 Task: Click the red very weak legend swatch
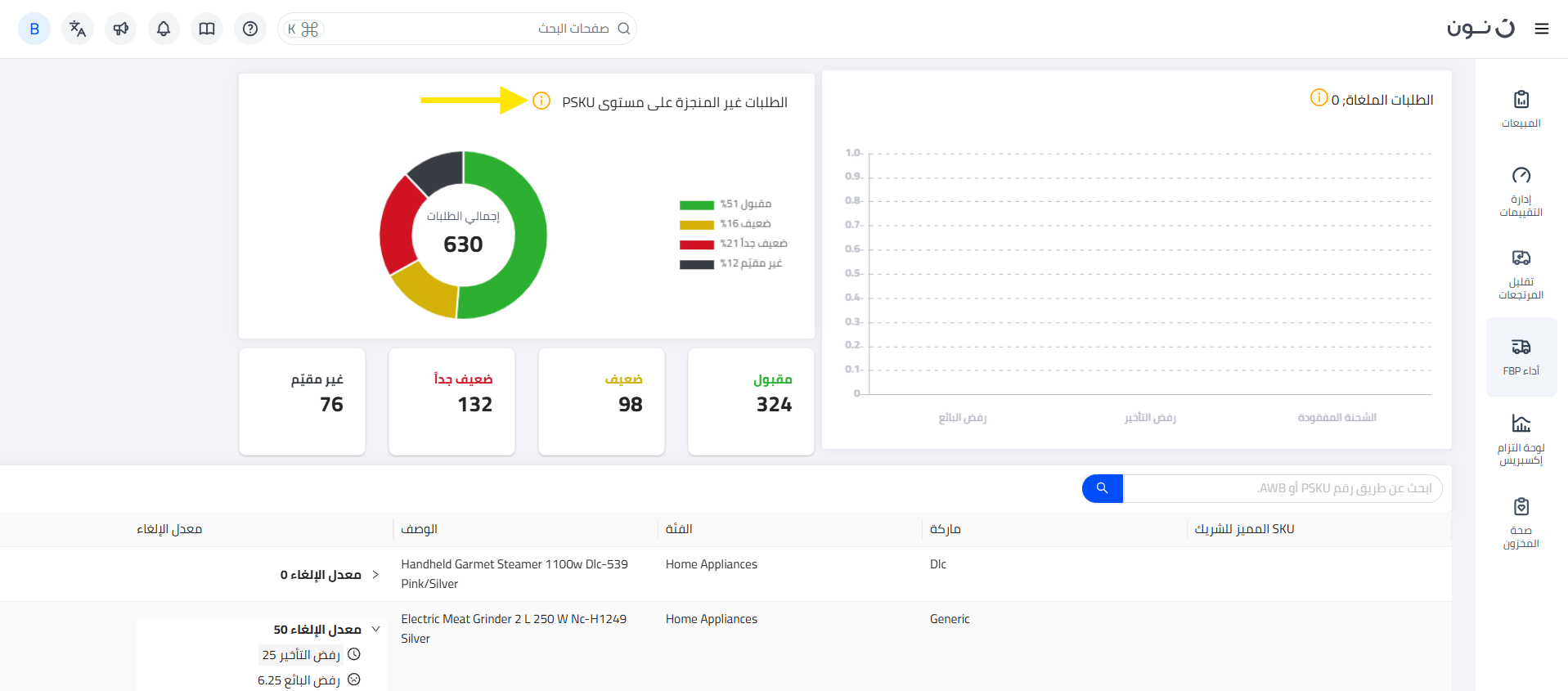[696, 245]
